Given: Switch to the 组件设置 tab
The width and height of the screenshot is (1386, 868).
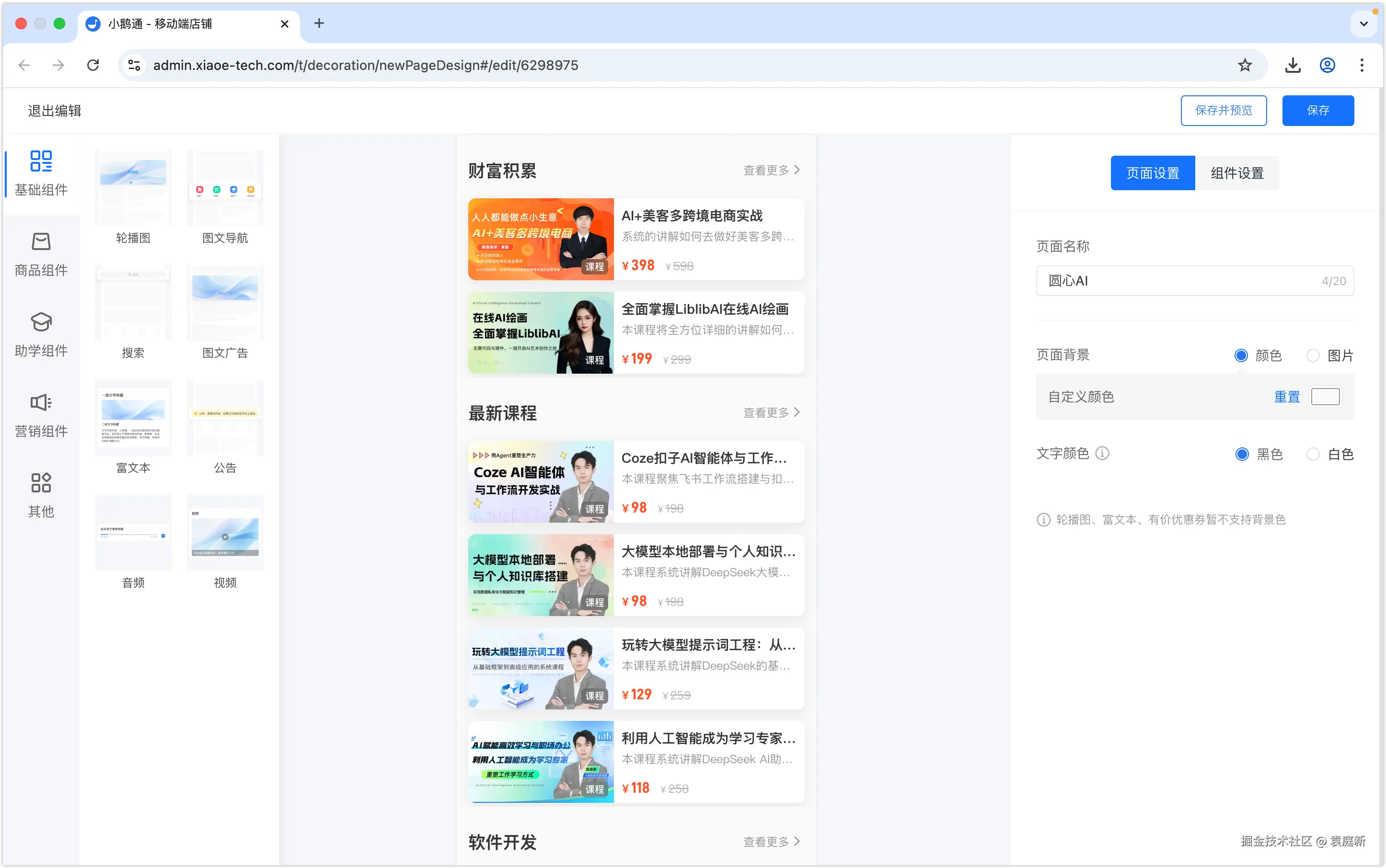Looking at the screenshot, I should coord(1236,173).
